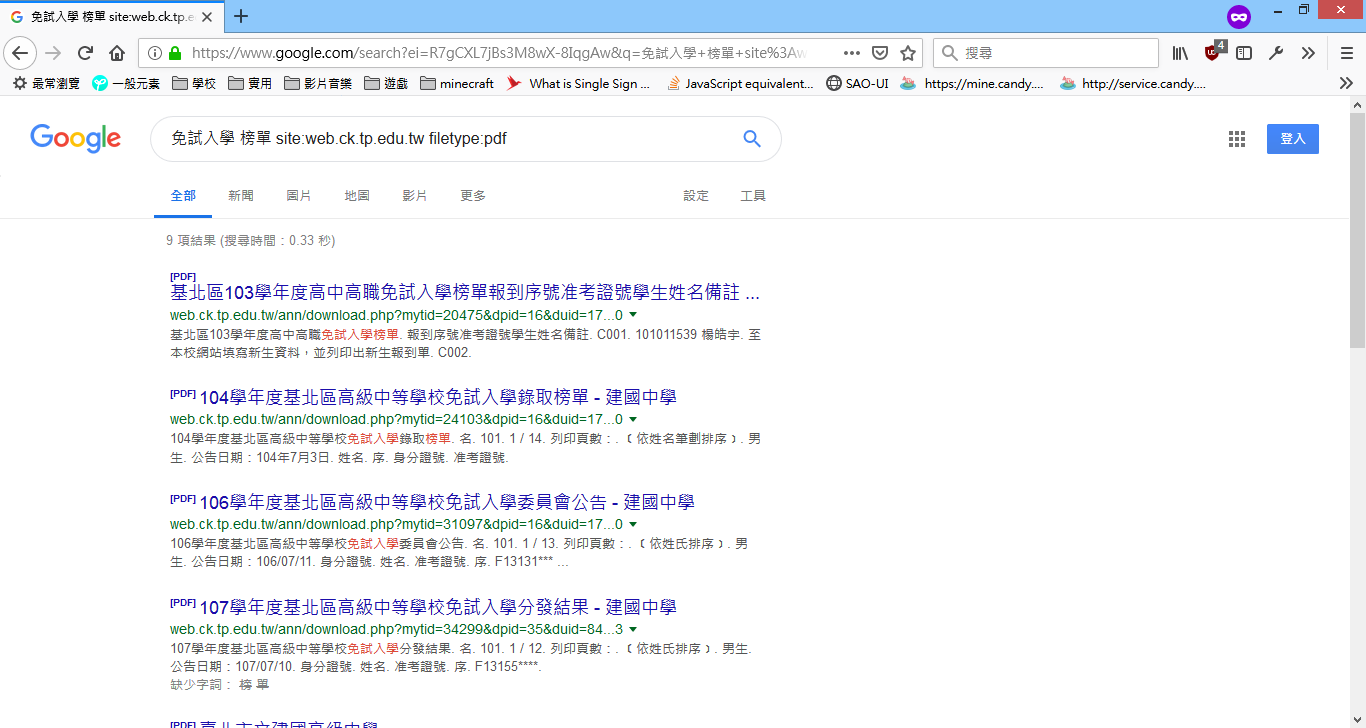The width and height of the screenshot is (1366, 728).
Task: Open the JavaScript equivalent bookmark
Action: click(739, 84)
